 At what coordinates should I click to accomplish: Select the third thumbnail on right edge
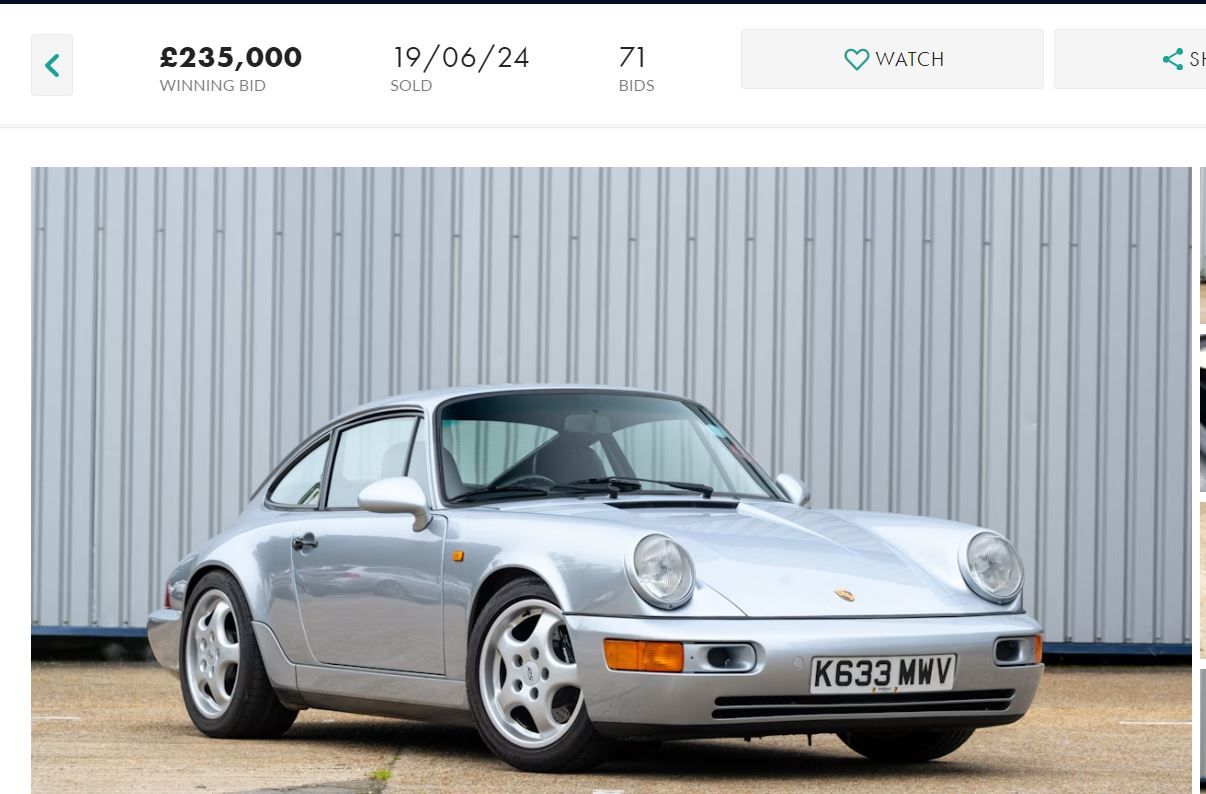[1203, 580]
